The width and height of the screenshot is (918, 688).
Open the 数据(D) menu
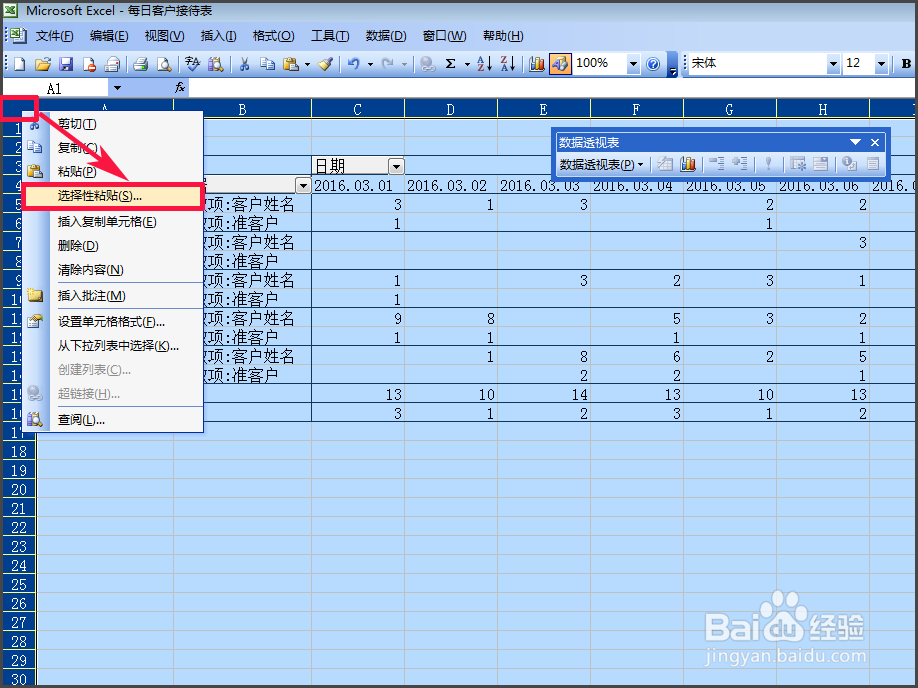[x=386, y=36]
